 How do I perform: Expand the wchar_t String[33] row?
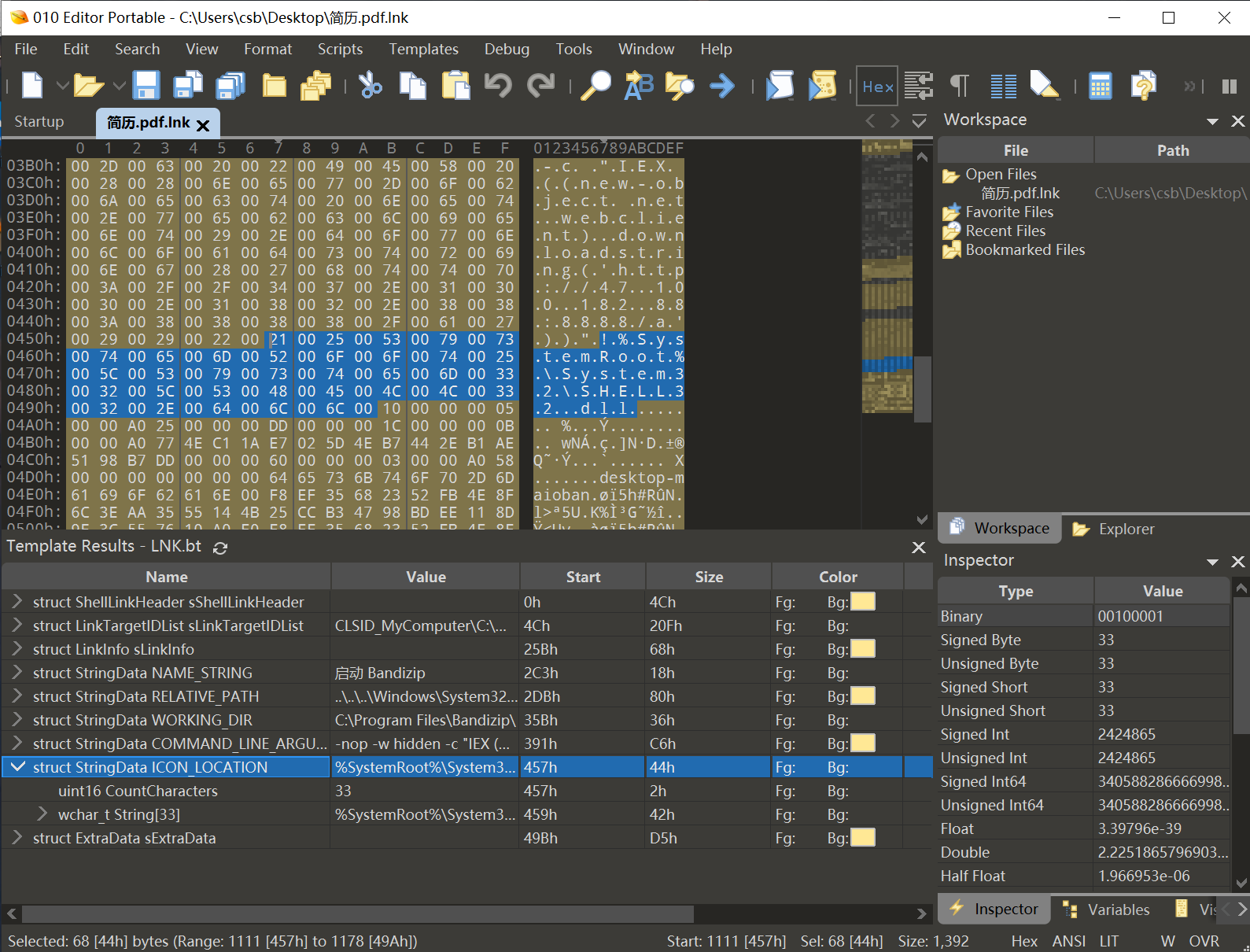click(x=42, y=814)
